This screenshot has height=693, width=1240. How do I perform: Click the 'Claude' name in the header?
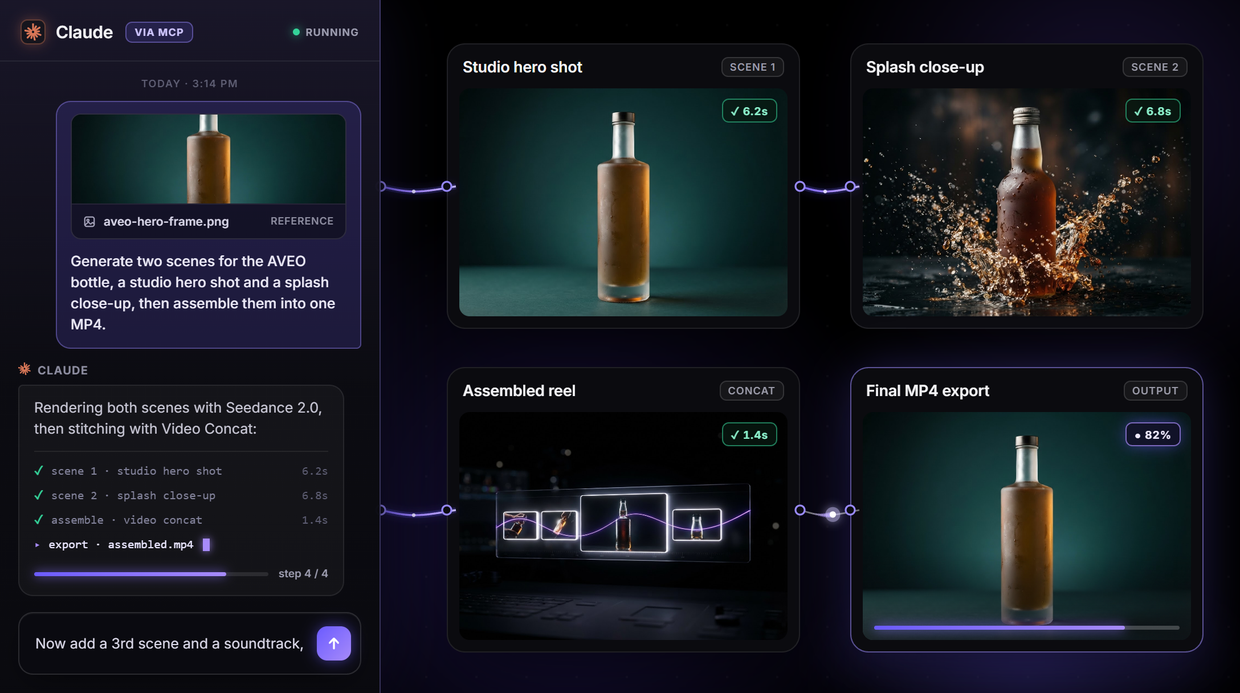[x=84, y=32]
